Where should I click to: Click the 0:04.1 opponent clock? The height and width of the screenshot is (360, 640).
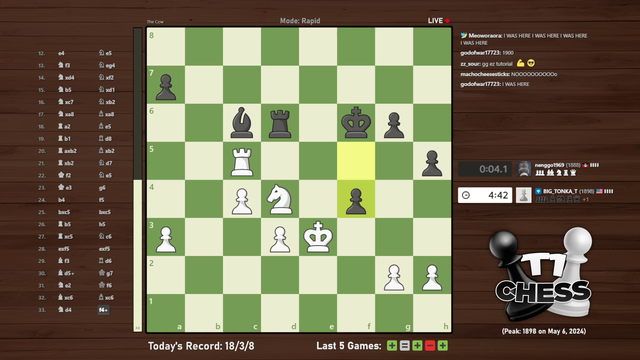[485, 169]
